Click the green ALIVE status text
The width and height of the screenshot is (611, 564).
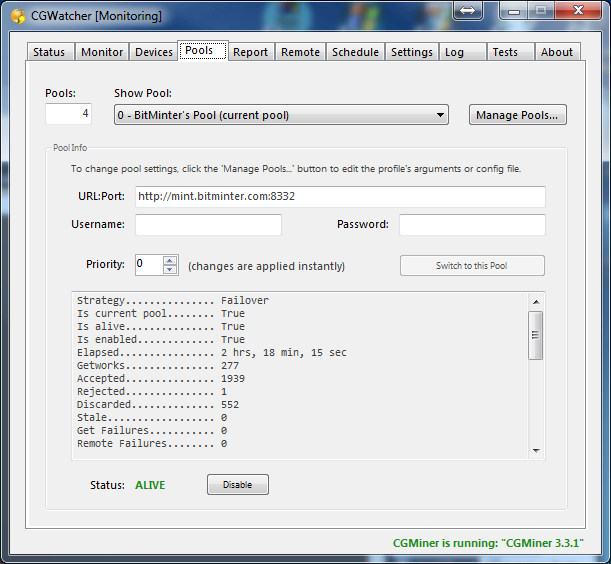coord(150,485)
